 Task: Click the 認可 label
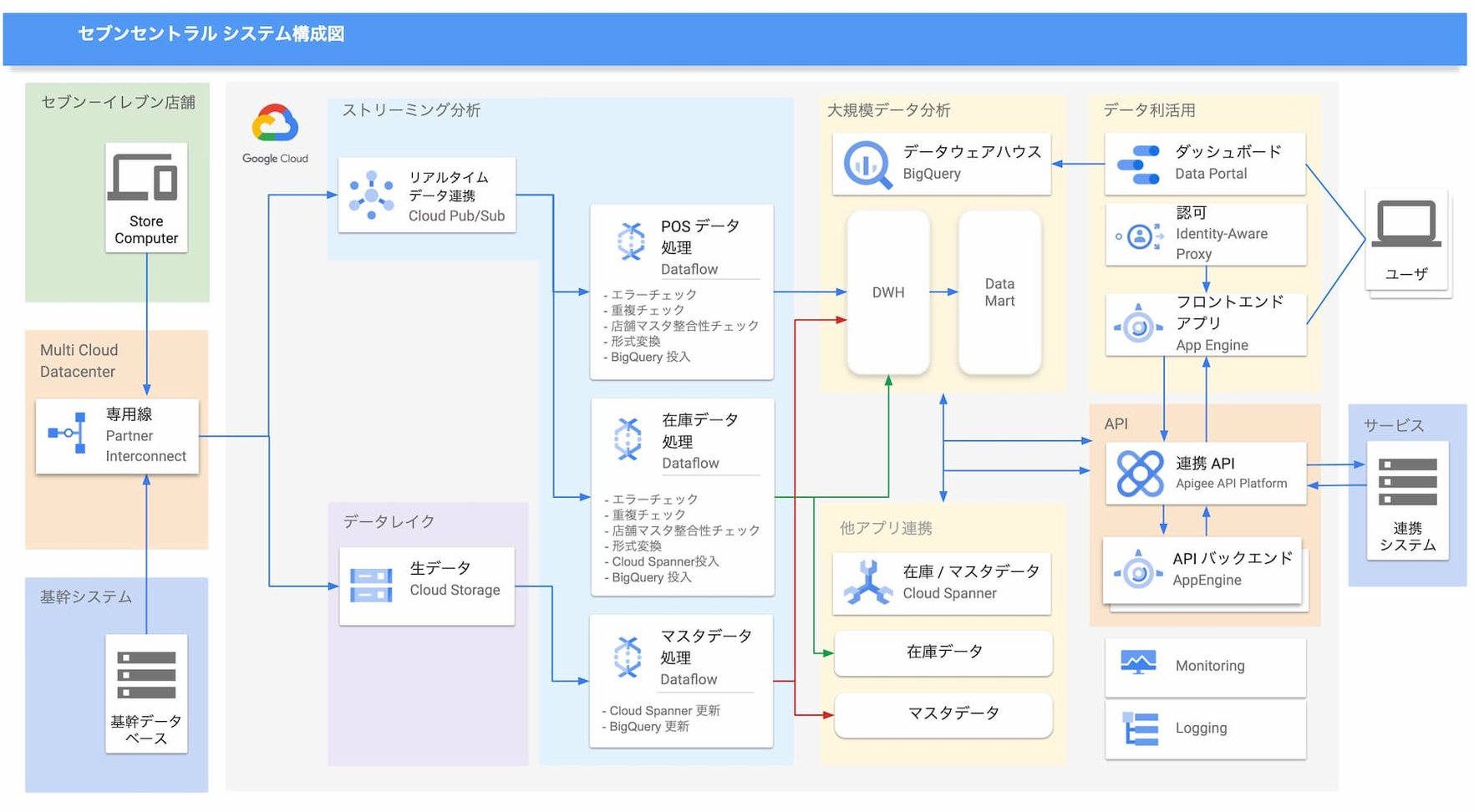(x=1192, y=213)
